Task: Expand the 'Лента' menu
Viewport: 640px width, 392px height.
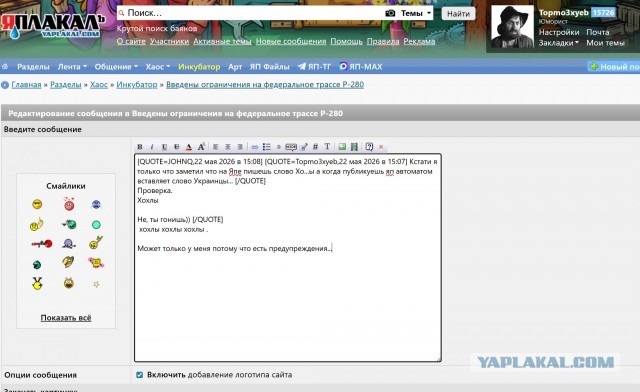Action: (x=72, y=67)
